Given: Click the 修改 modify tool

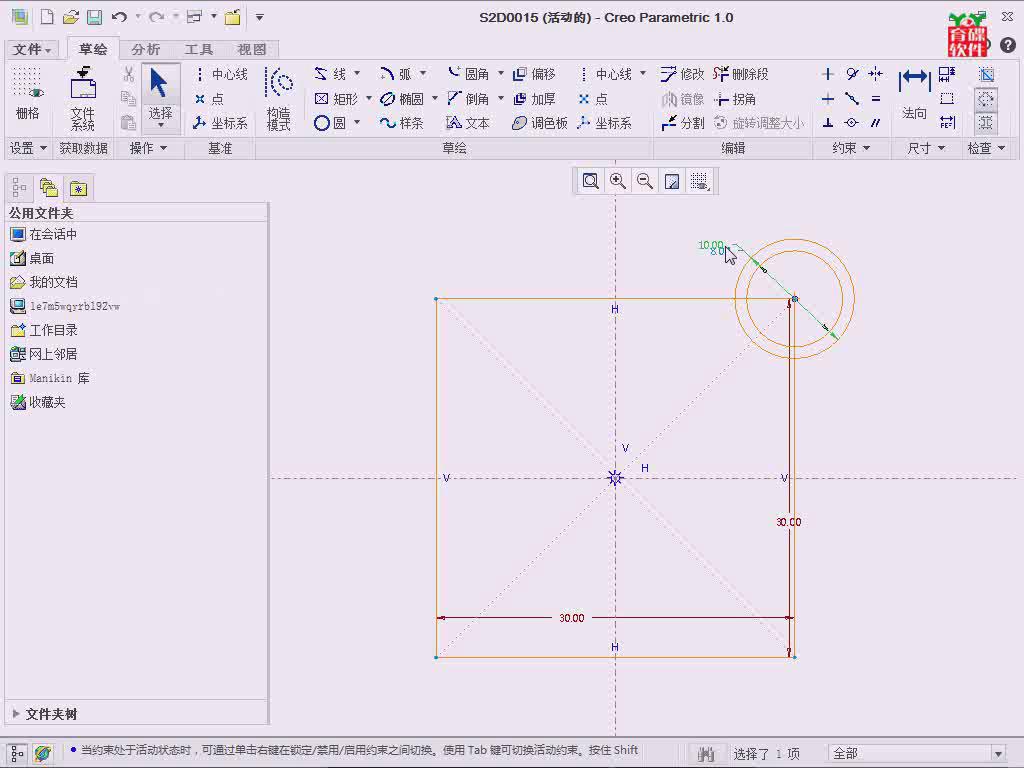Looking at the screenshot, I should click(682, 74).
